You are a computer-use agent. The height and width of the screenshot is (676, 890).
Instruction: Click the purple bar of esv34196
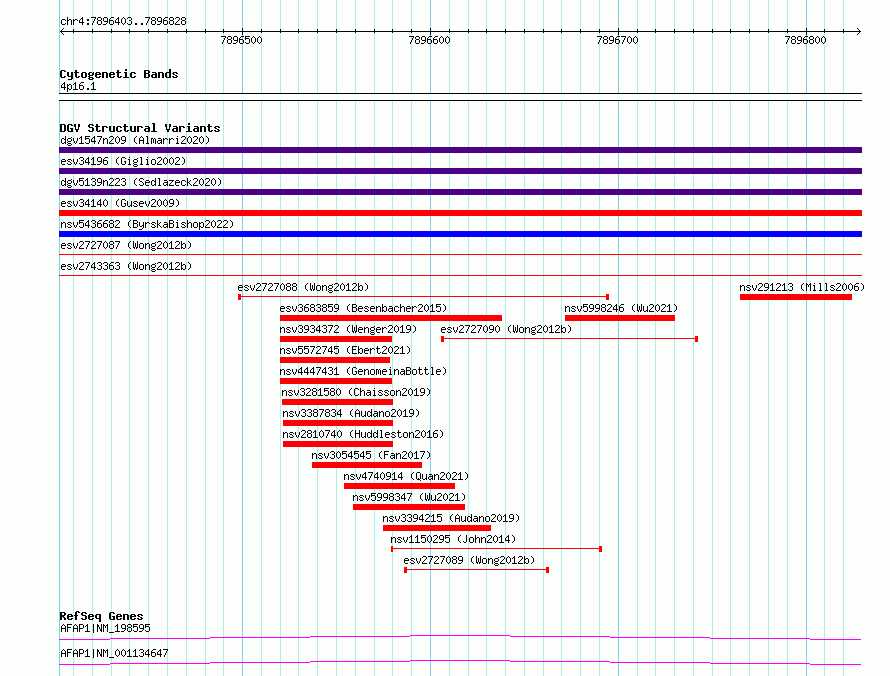460,171
